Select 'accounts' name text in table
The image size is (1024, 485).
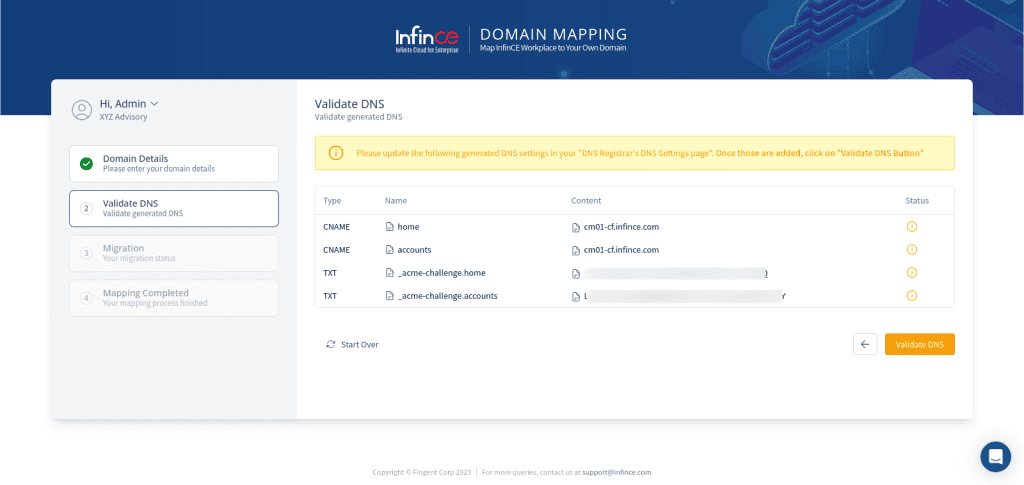click(x=414, y=250)
